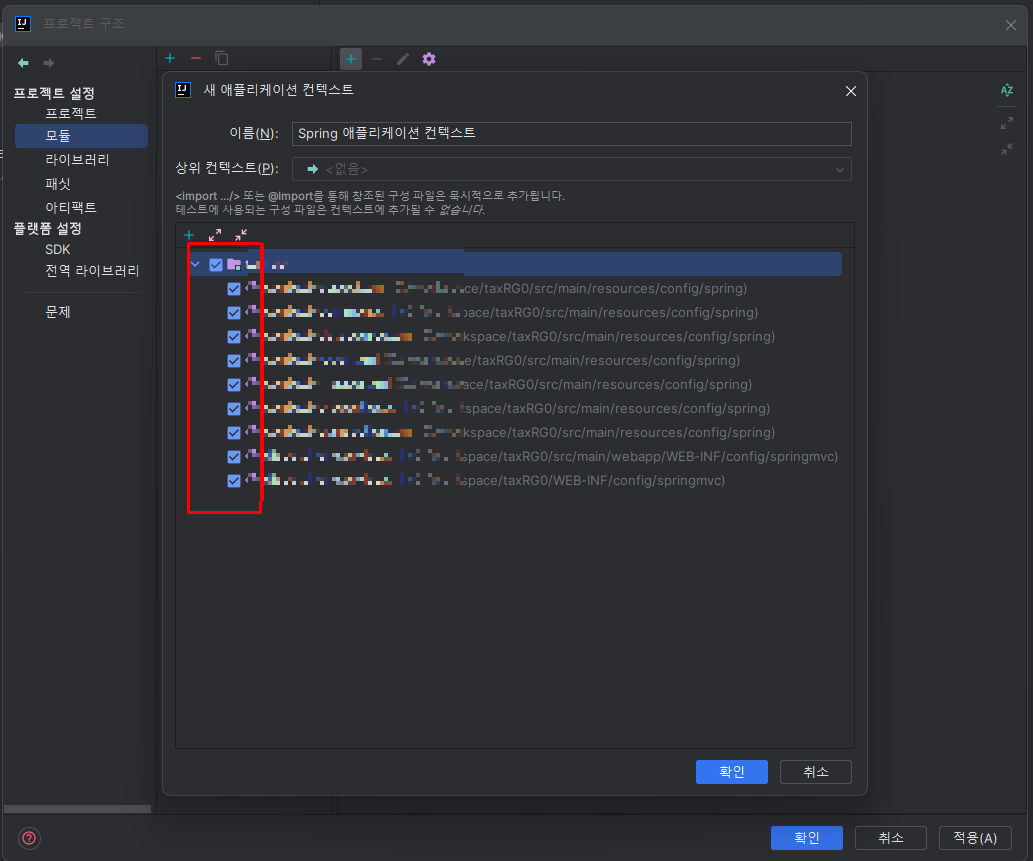Add a new module with plus icon
This screenshot has width=1033, height=861.
(170, 58)
